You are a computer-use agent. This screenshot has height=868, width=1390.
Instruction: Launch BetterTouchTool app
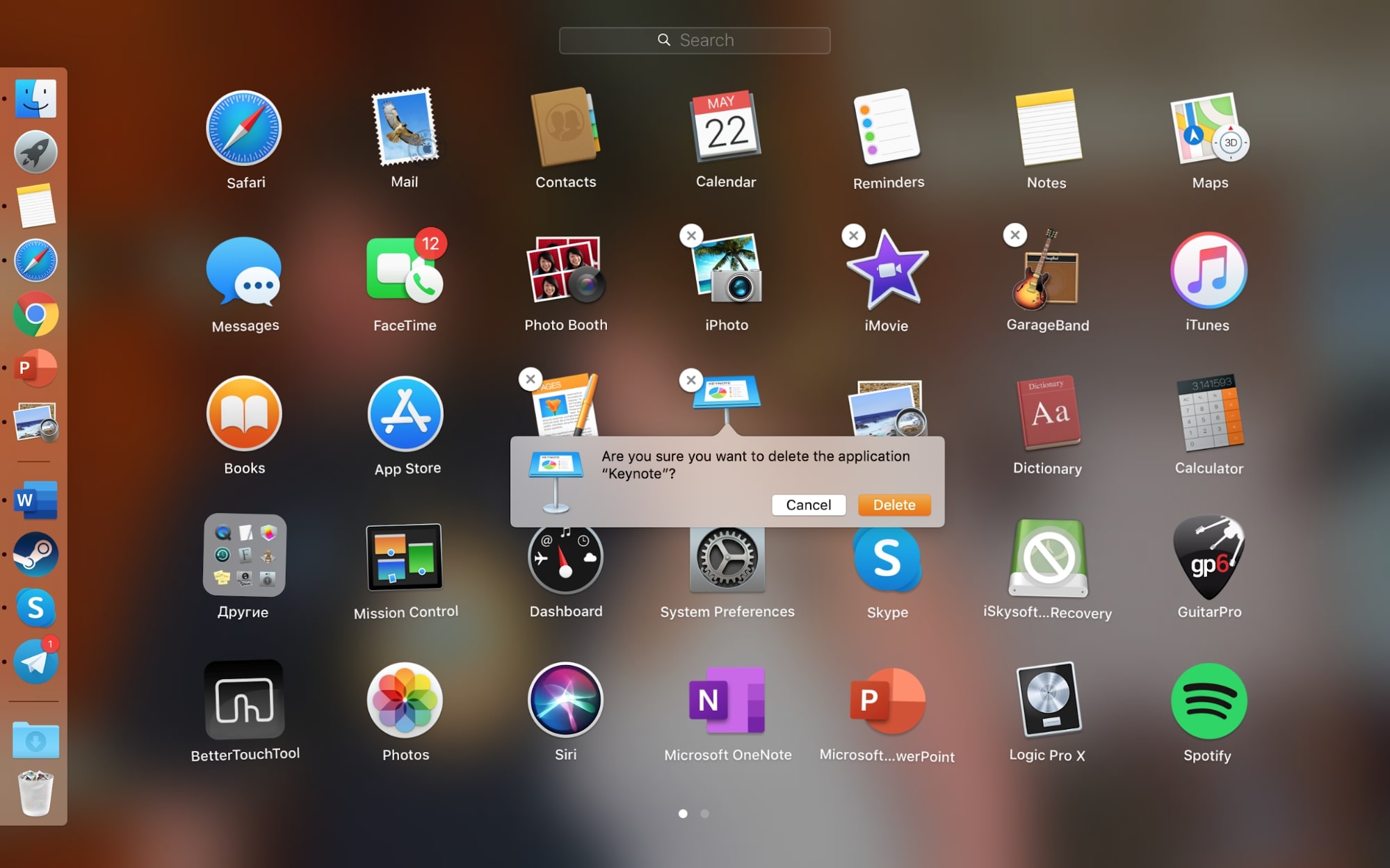[244, 700]
